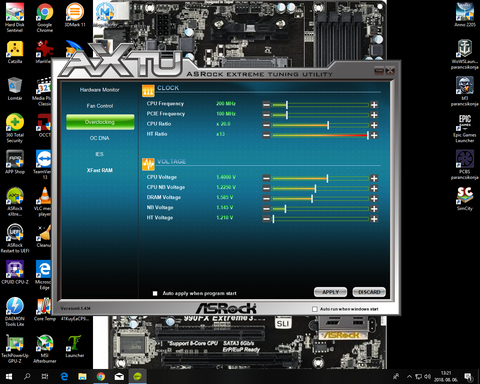This screenshot has width=480, height=384.
Task: Increase HT Ratio with plus button
Action: (x=374, y=135)
